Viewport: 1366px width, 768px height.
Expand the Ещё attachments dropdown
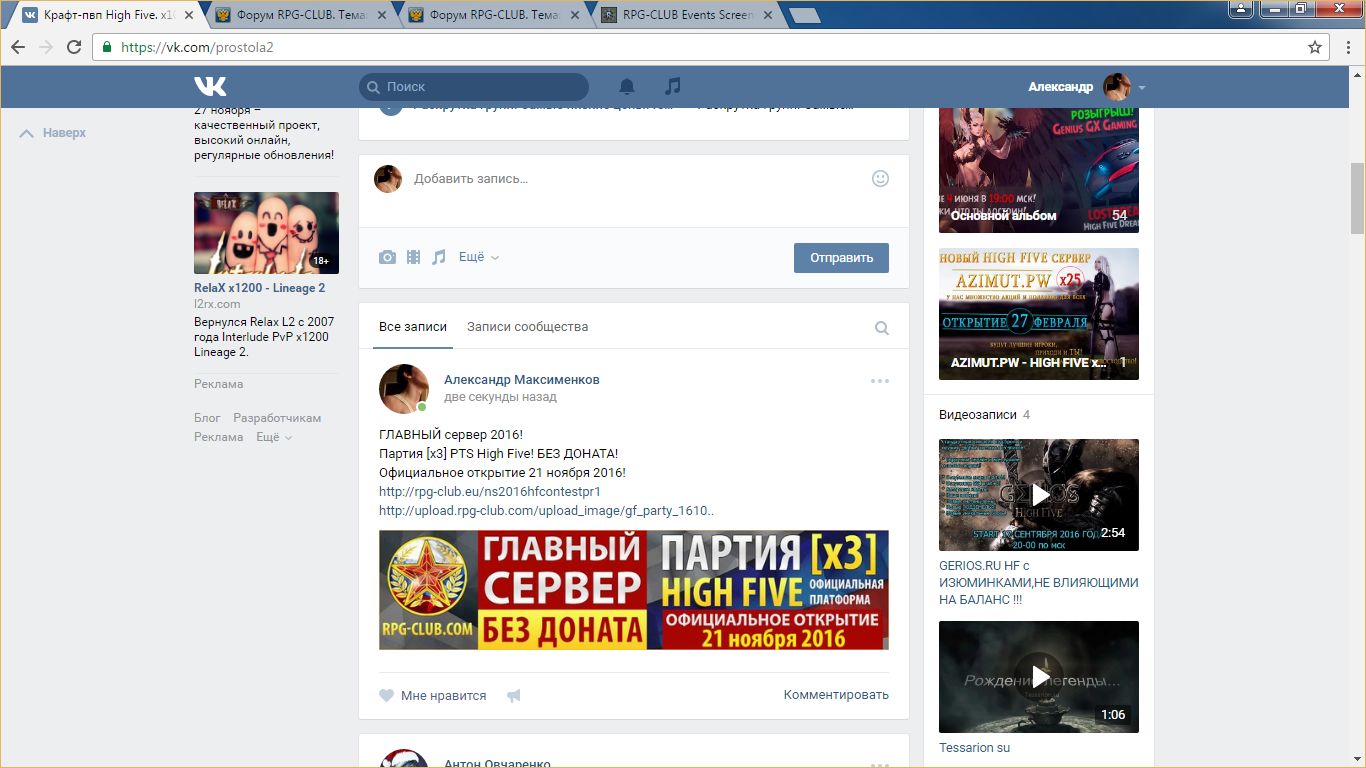coord(479,257)
